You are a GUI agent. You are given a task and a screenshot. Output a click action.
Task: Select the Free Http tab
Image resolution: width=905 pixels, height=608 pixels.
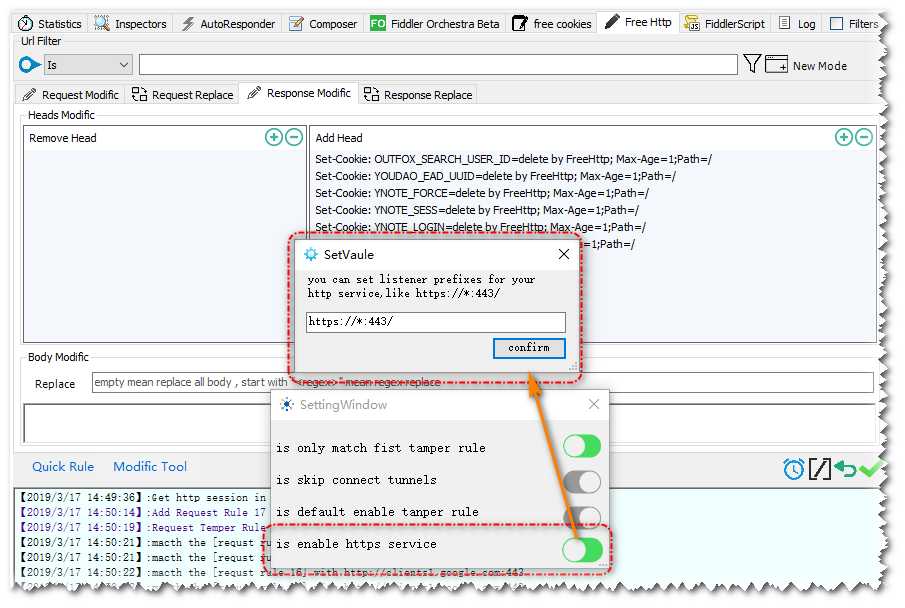[638, 23]
